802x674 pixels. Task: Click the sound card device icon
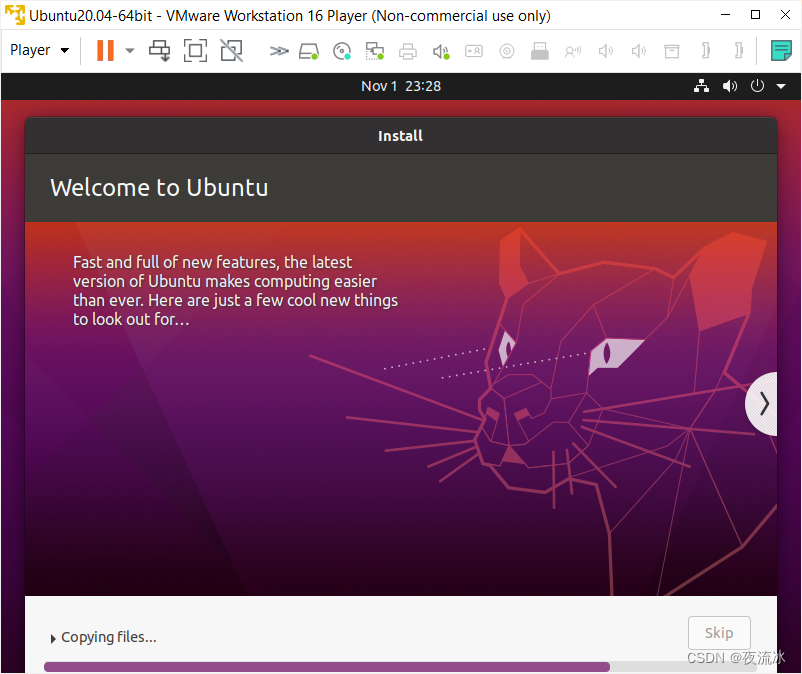coord(441,51)
